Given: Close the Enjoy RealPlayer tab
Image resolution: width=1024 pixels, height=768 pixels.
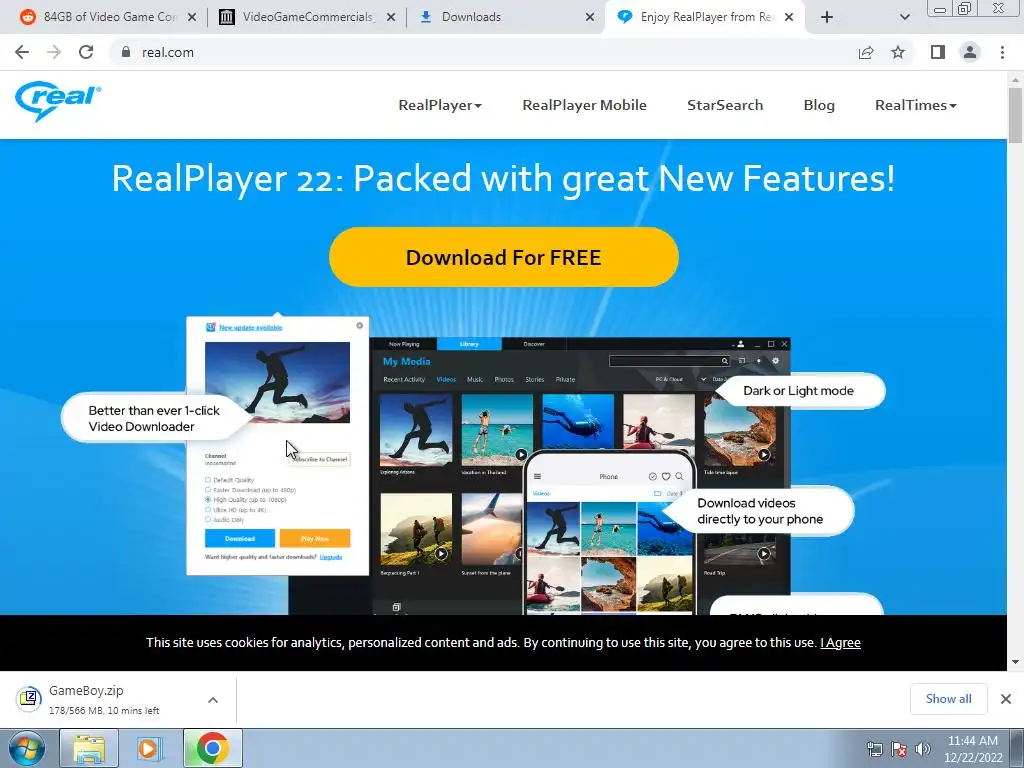Looking at the screenshot, I should click(x=789, y=17).
